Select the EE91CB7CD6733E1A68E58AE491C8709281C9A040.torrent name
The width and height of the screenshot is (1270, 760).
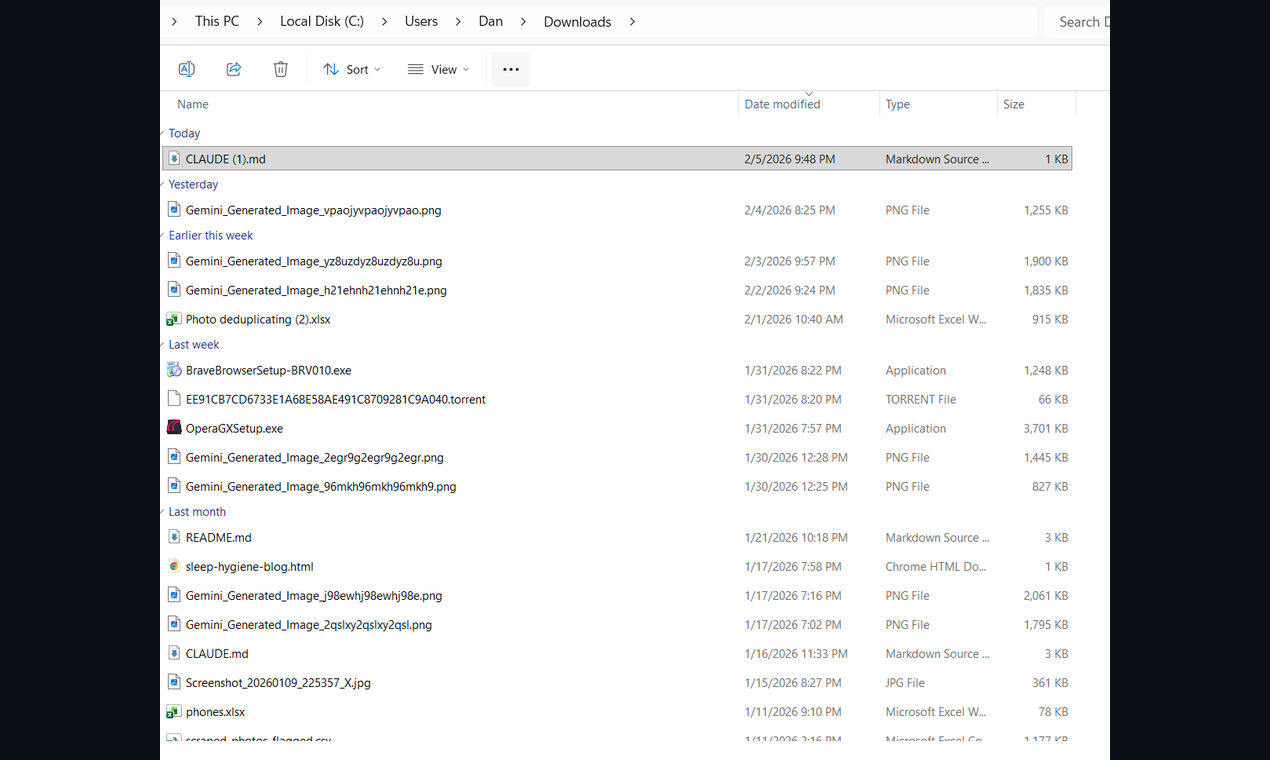tap(336, 399)
